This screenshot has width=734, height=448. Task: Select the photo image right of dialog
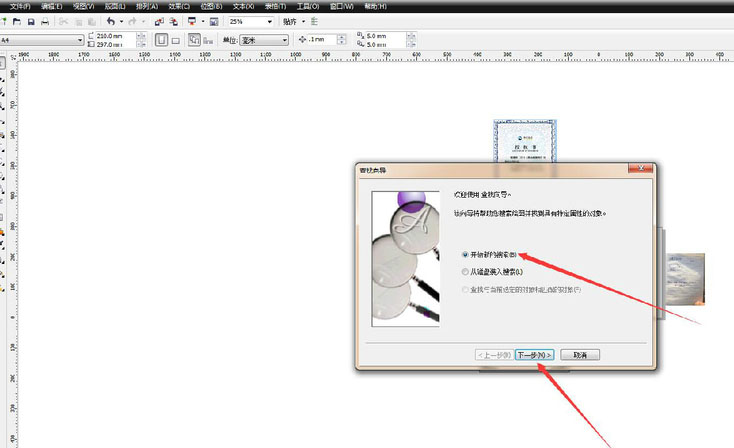pos(685,279)
